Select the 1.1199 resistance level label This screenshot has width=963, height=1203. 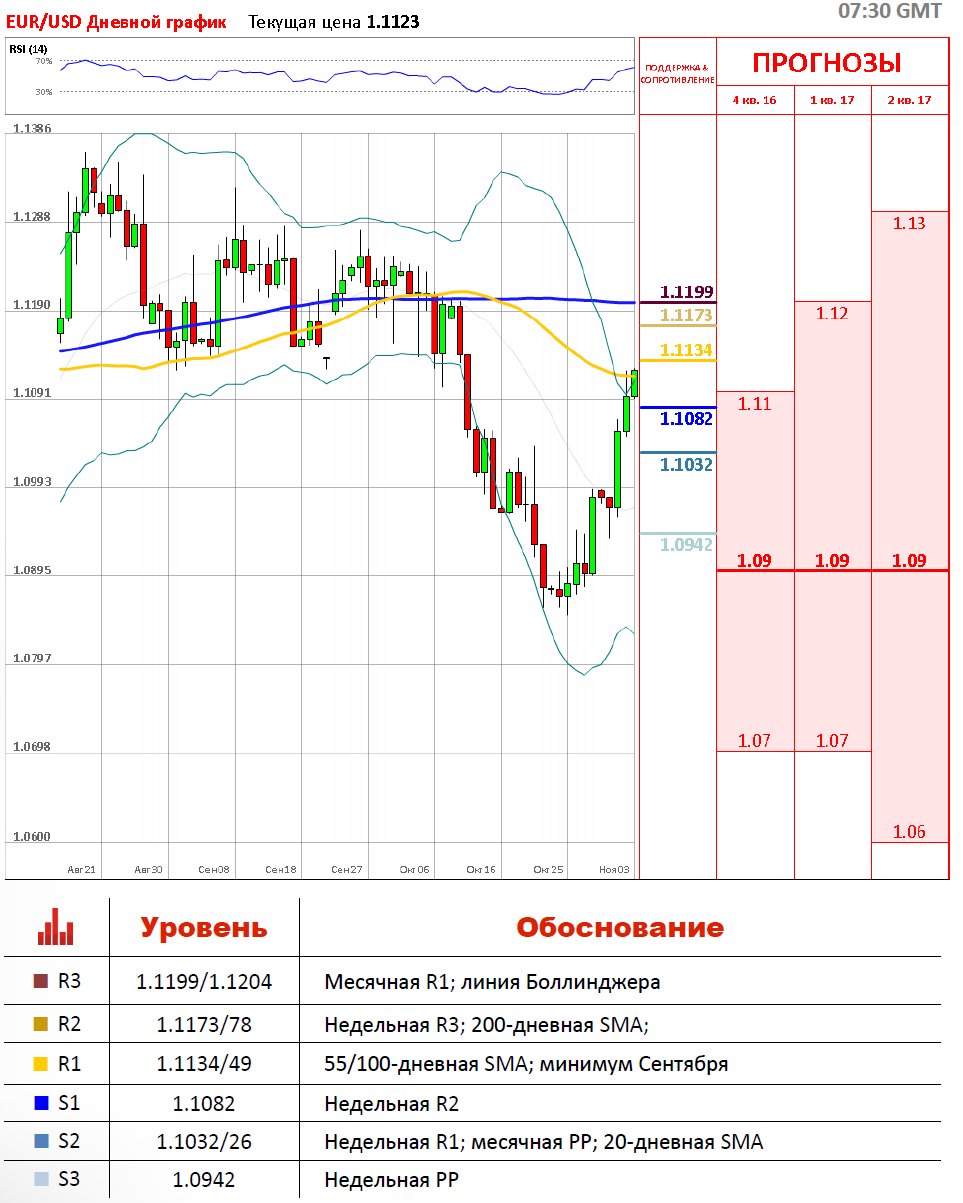(x=686, y=292)
